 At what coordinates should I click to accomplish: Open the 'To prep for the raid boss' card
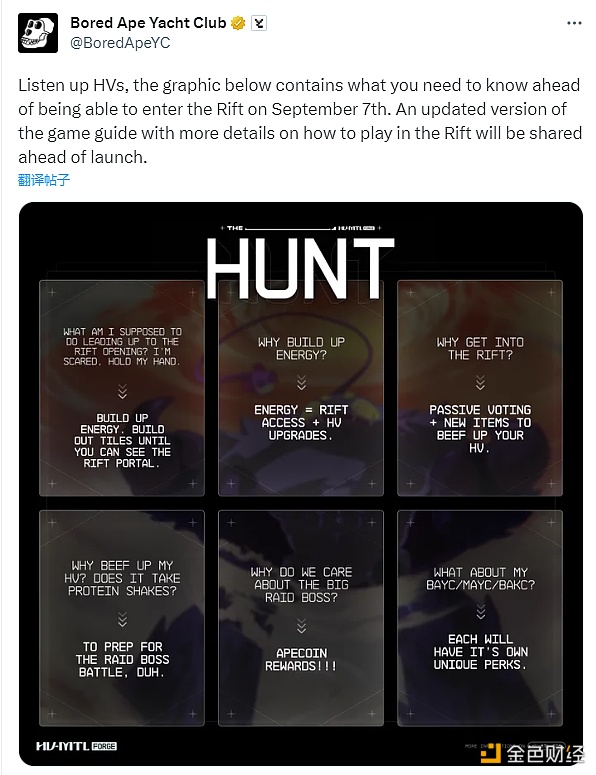(122, 618)
